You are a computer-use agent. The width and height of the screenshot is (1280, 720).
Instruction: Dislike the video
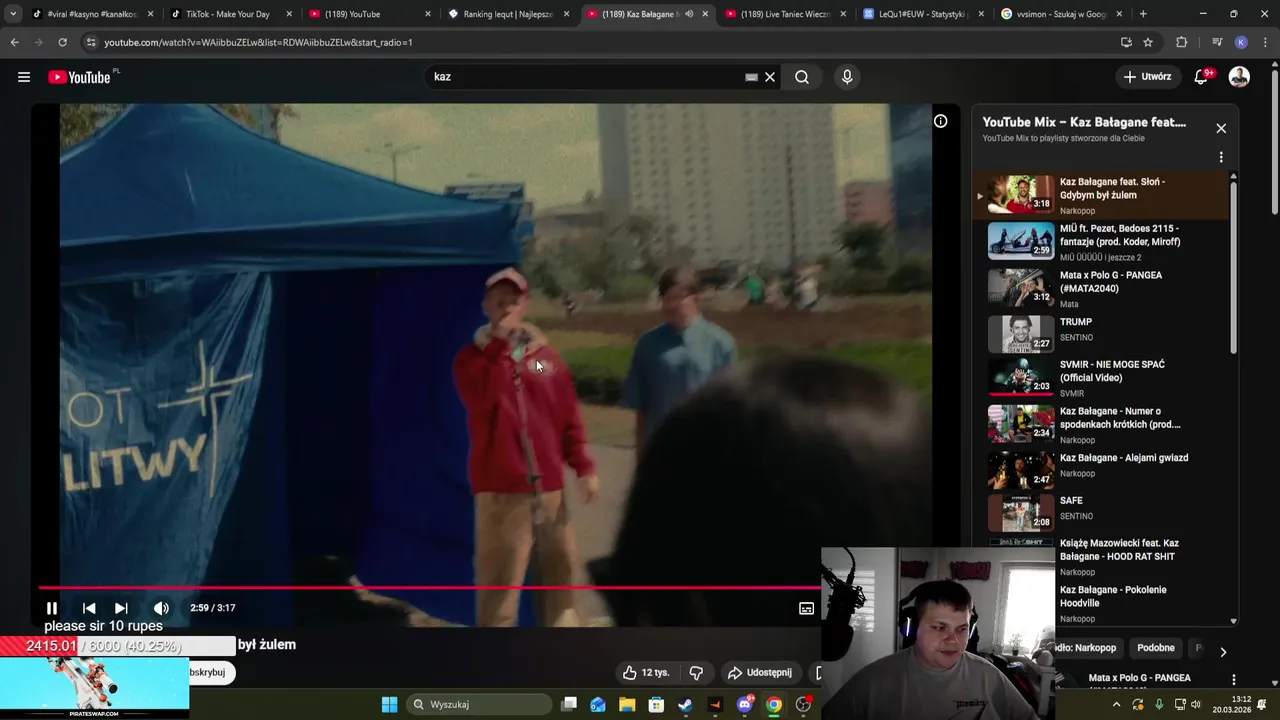696,673
